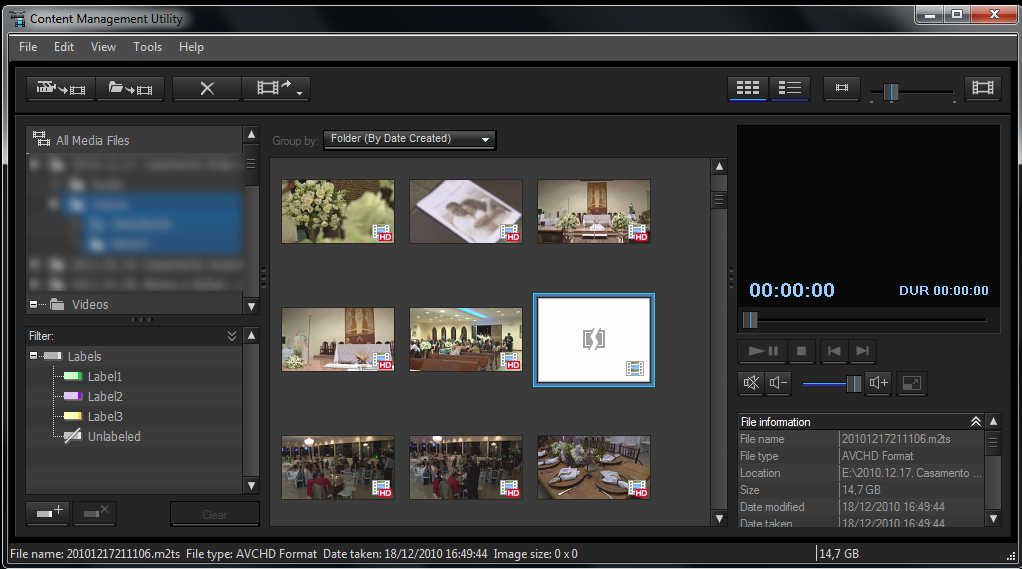Click the Location value E:\2010.12.17. Casamento
The width and height of the screenshot is (1022, 569).
click(x=911, y=473)
